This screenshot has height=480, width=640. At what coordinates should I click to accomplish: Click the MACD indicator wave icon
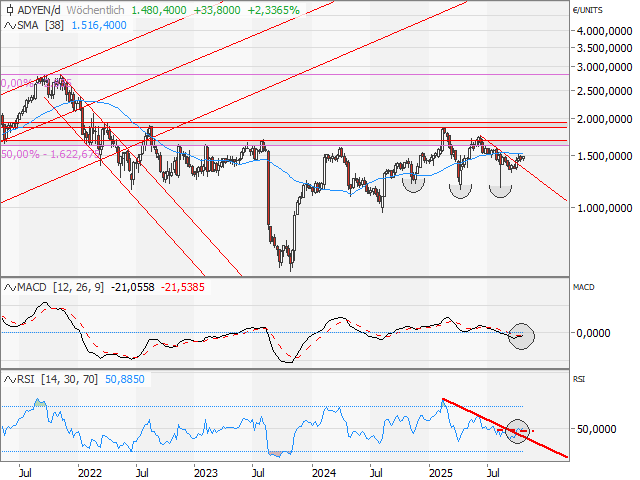[x=11, y=287]
